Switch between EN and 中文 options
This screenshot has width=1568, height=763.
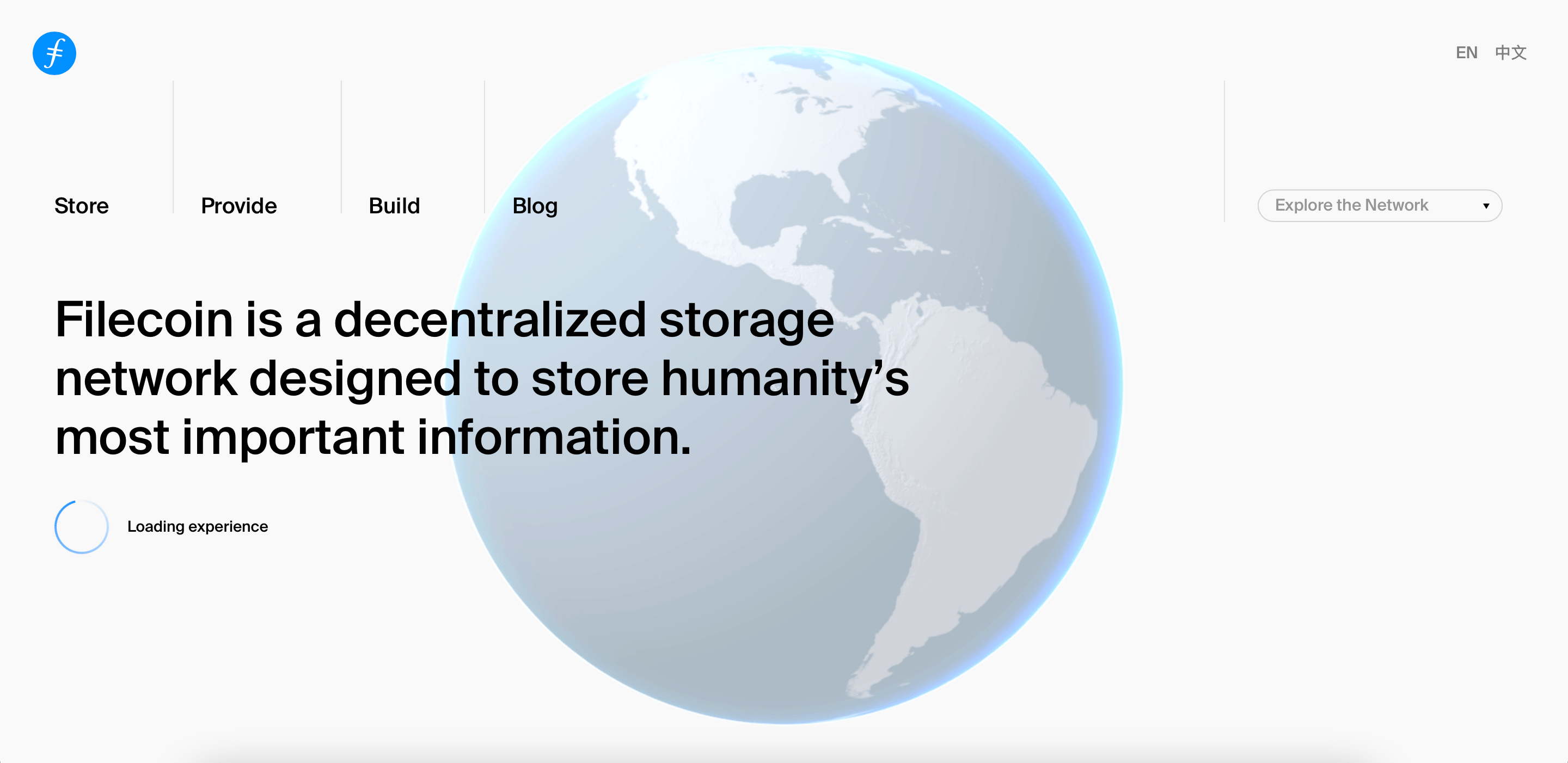(x=1510, y=53)
